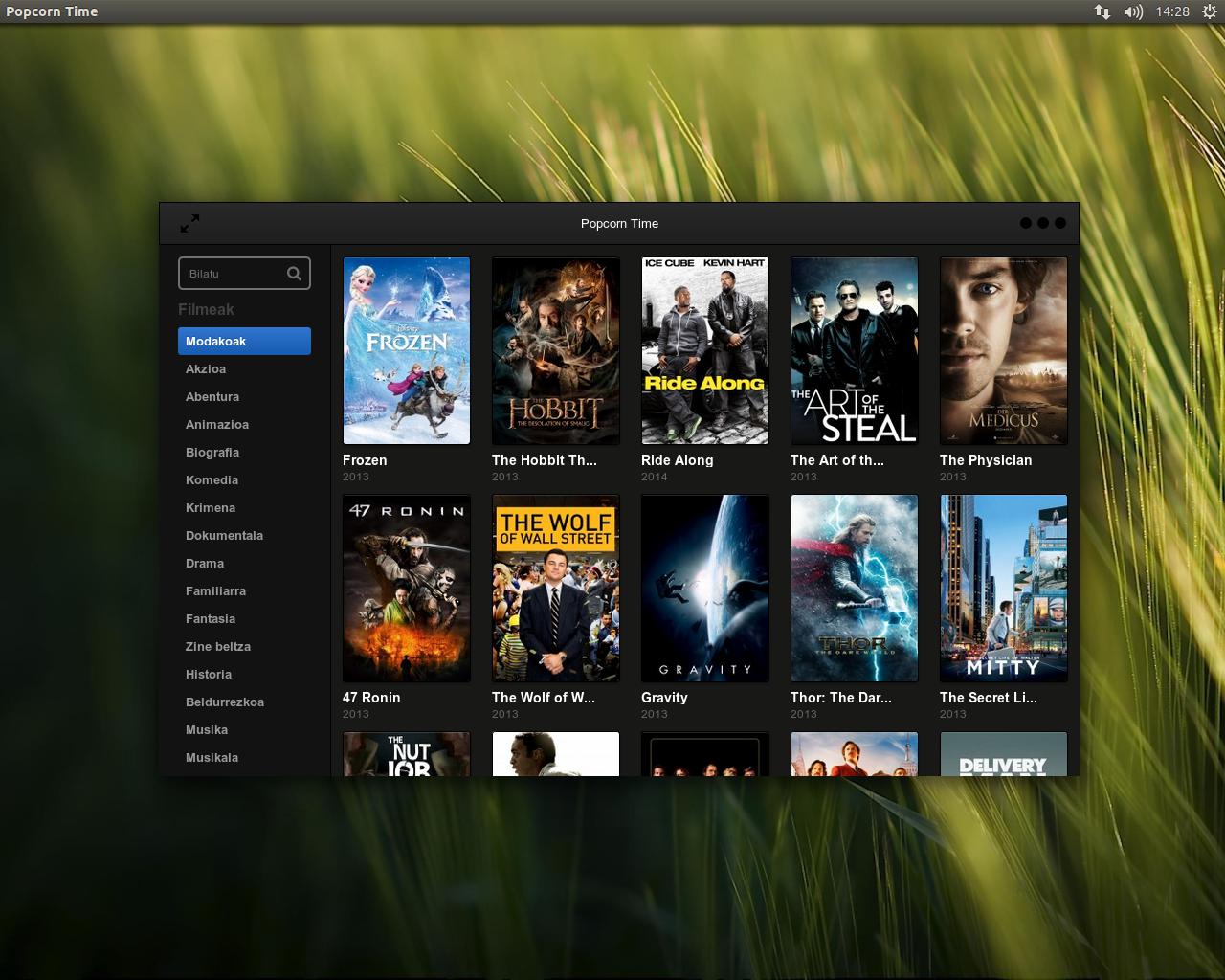Open the sound volume indicator
Viewport: 1225px width, 980px height.
pos(1133,11)
